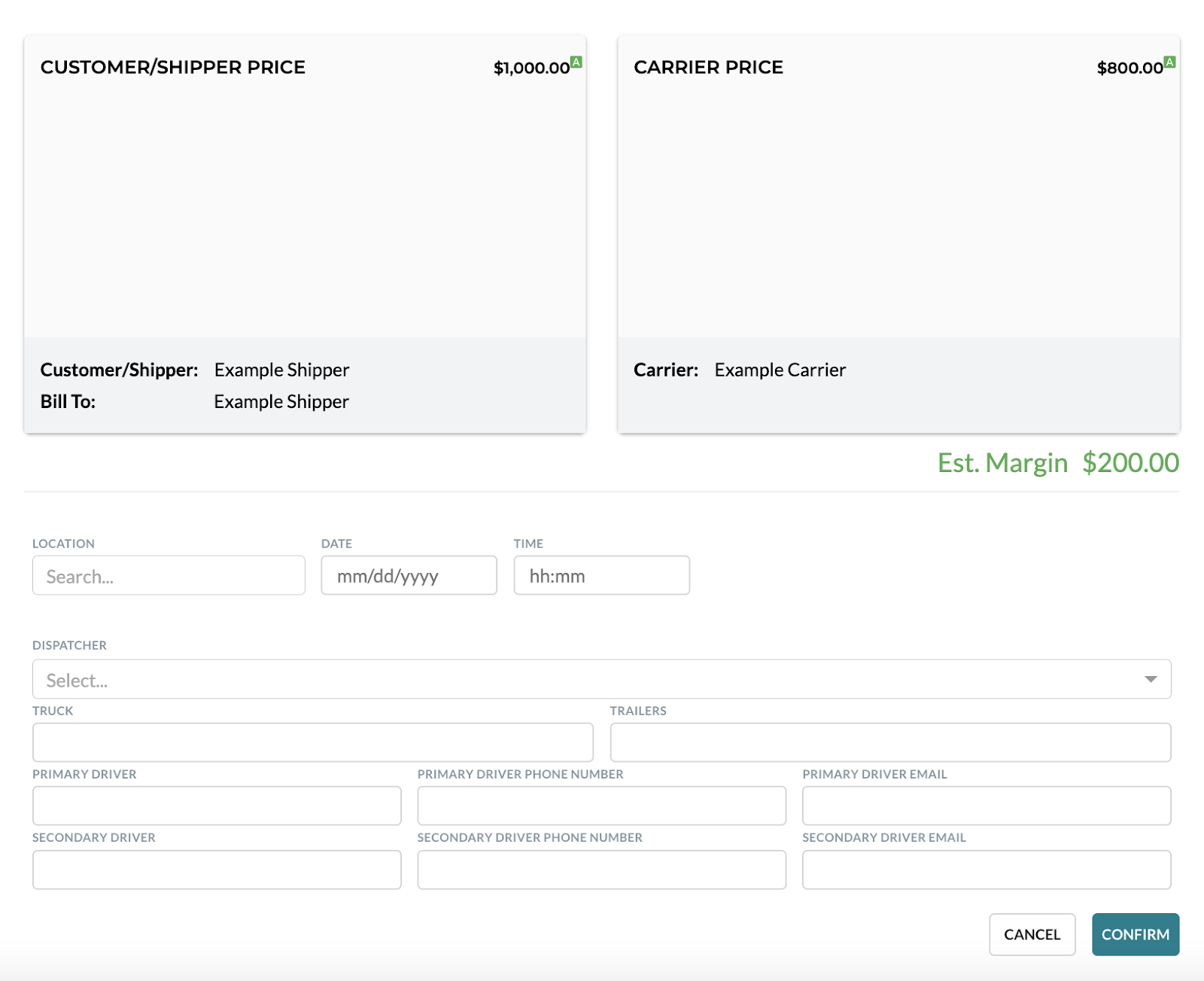Click the Select... placeholder in Dispatcher
This screenshot has width=1204, height=981.
coord(77,681)
